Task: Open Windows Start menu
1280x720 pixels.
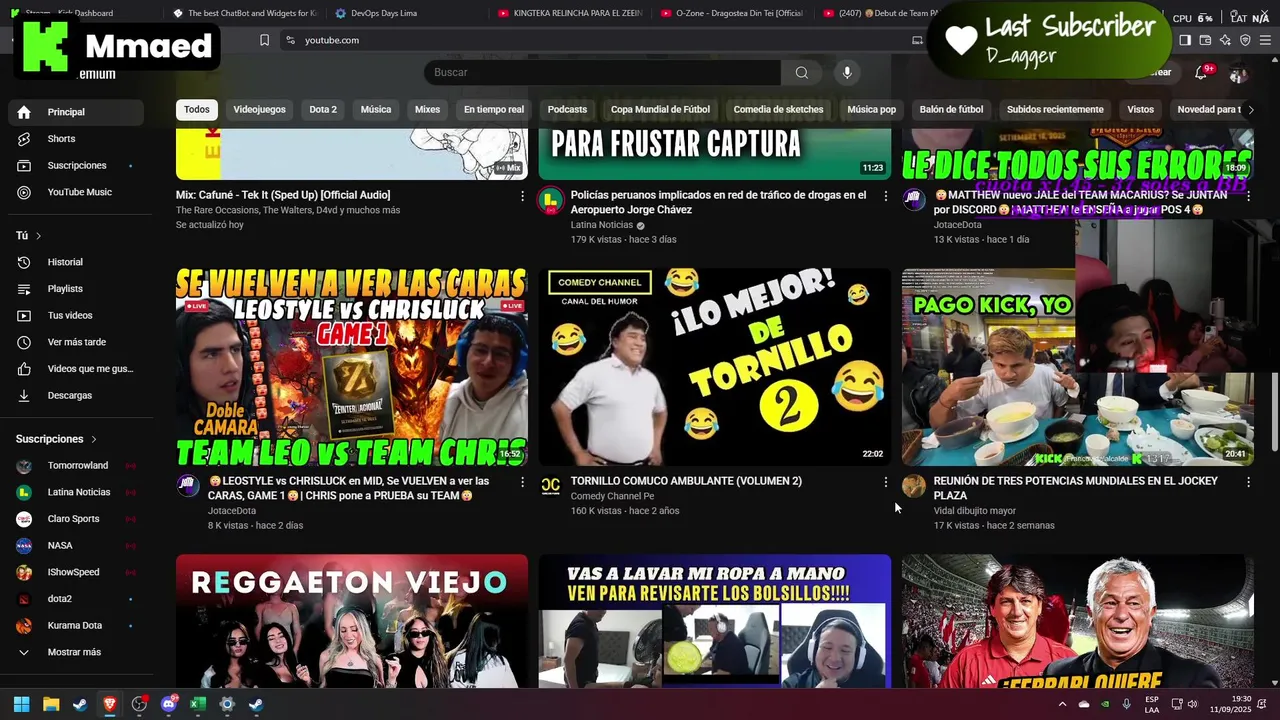Action: click(x=21, y=704)
